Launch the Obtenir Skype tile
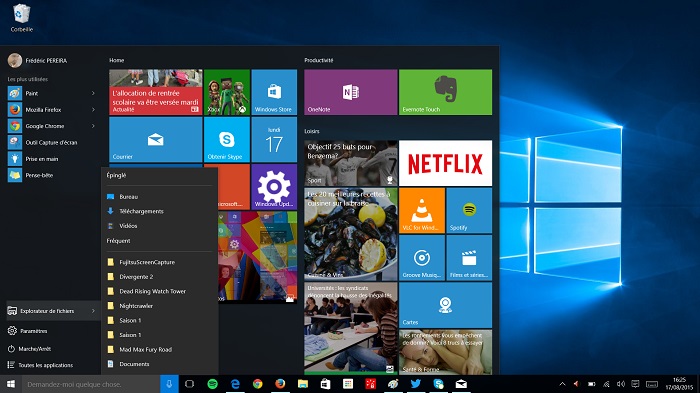 point(227,139)
